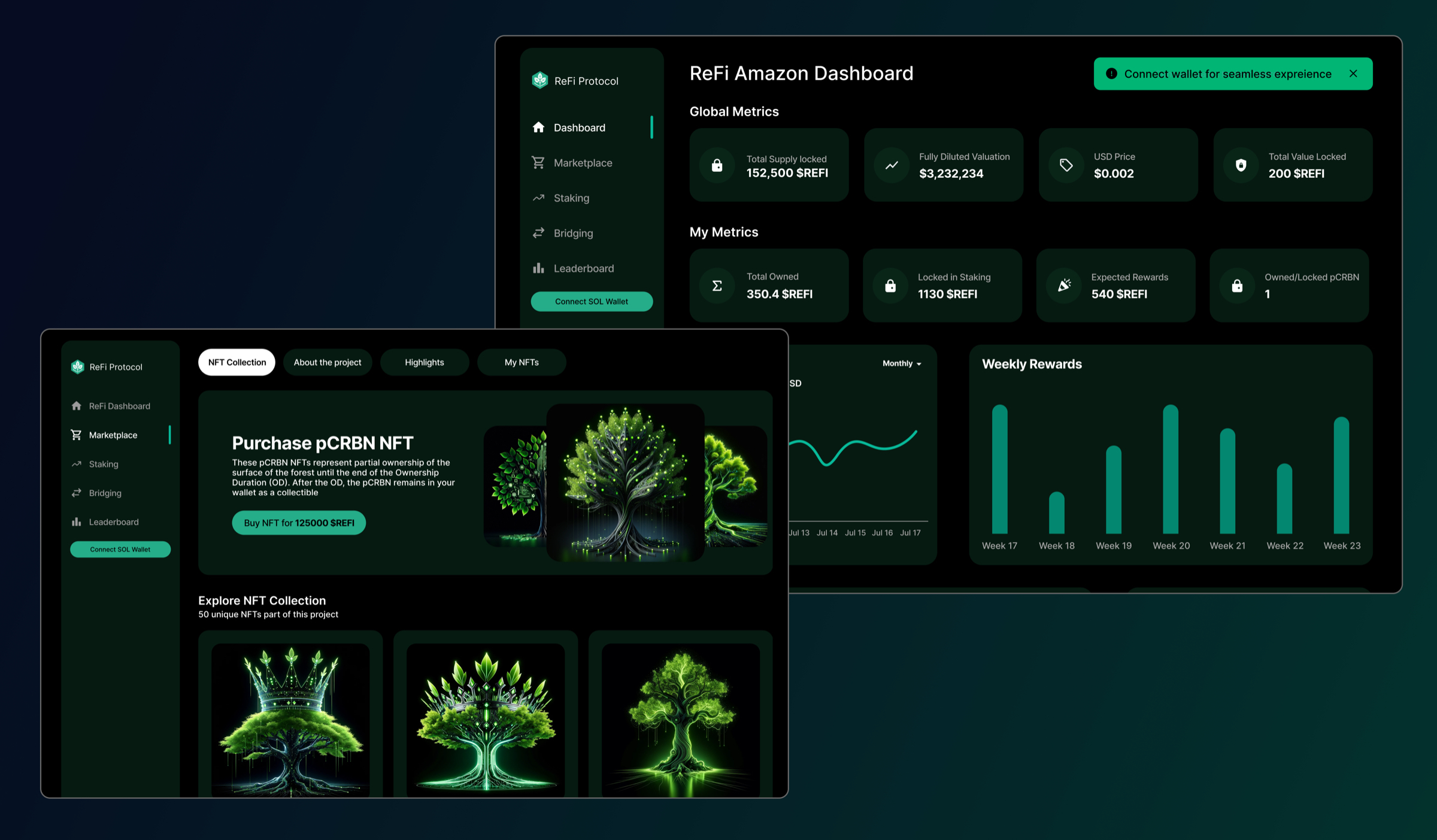This screenshot has height=840, width=1437.
Task: Click the Week 23 rewards bar
Action: (1341, 475)
